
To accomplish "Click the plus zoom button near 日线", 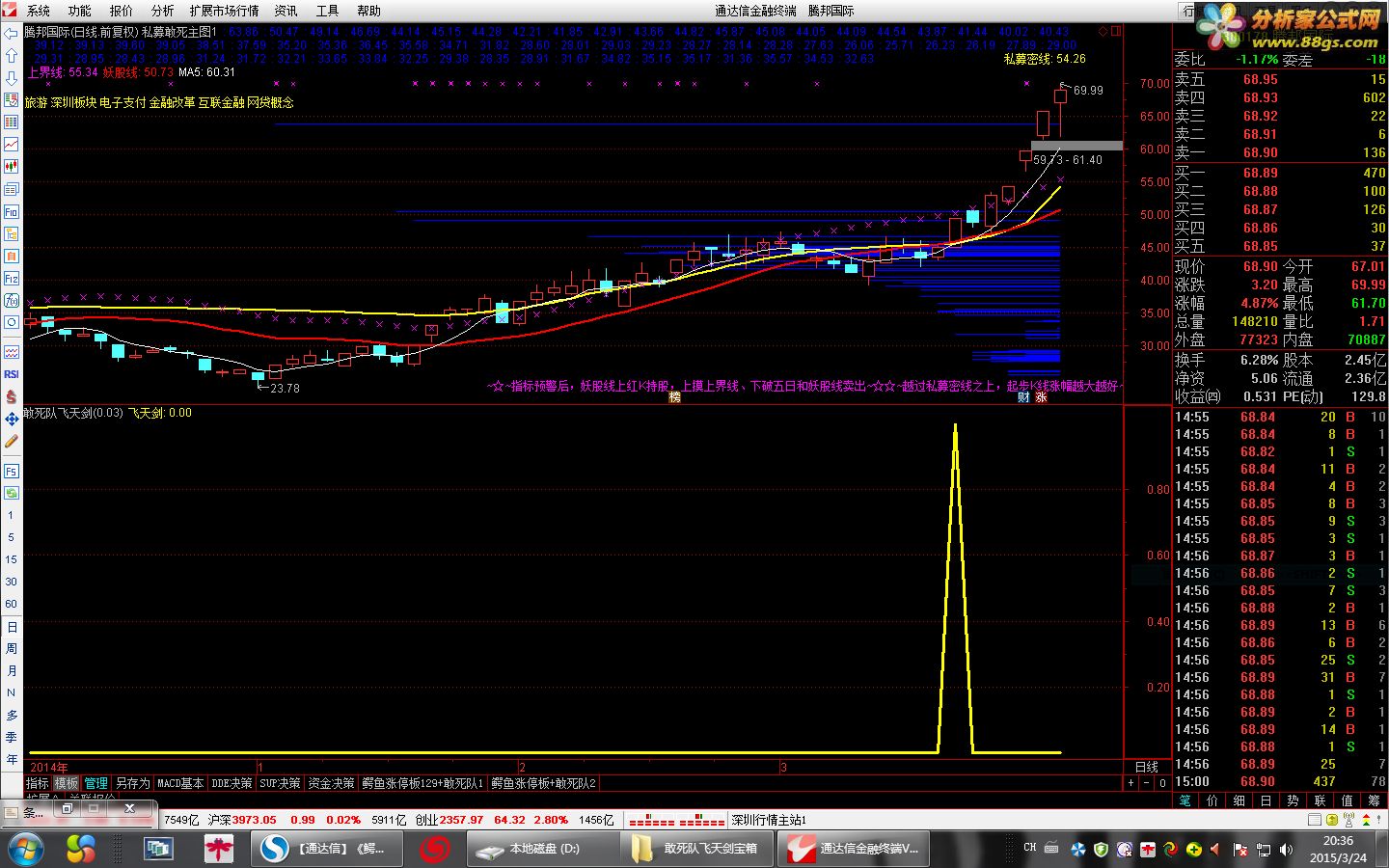I will (x=1130, y=783).
